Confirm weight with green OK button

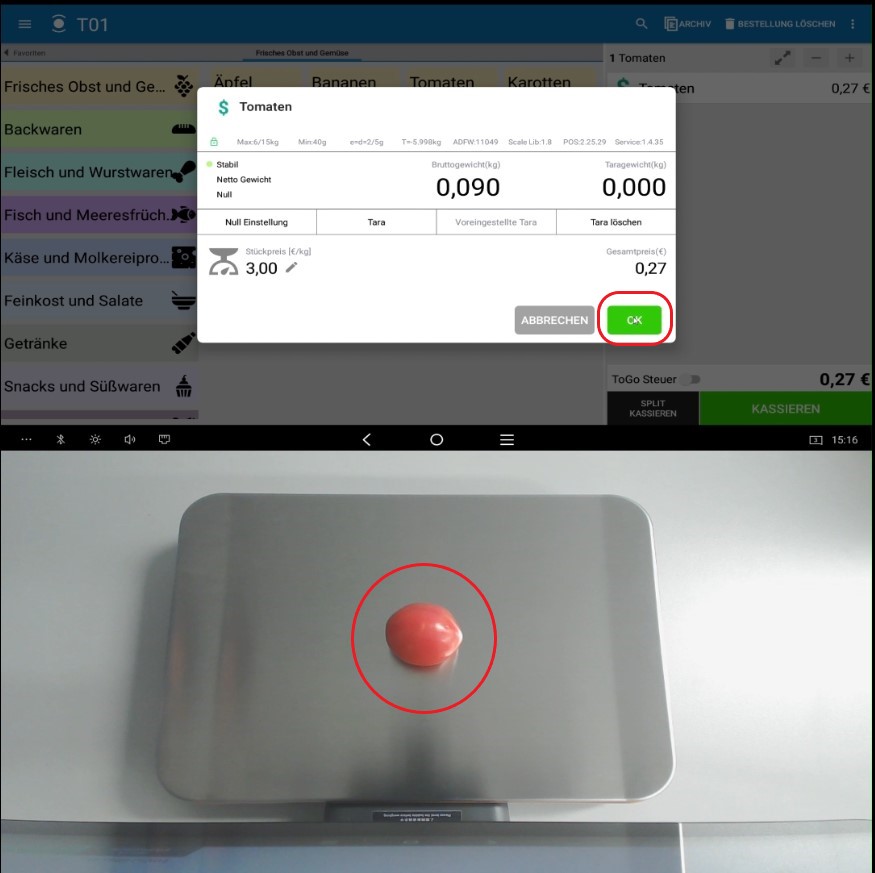click(x=634, y=320)
